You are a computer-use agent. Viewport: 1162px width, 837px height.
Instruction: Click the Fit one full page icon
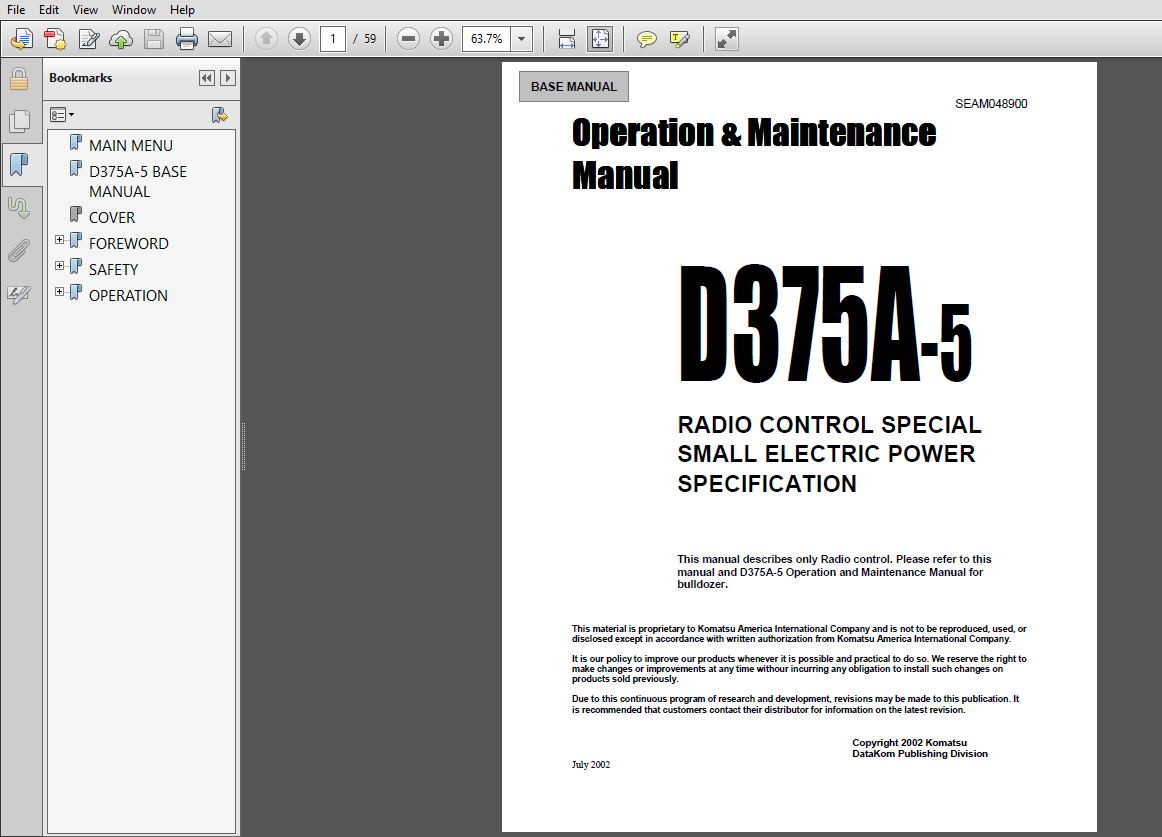[x=600, y=39]
